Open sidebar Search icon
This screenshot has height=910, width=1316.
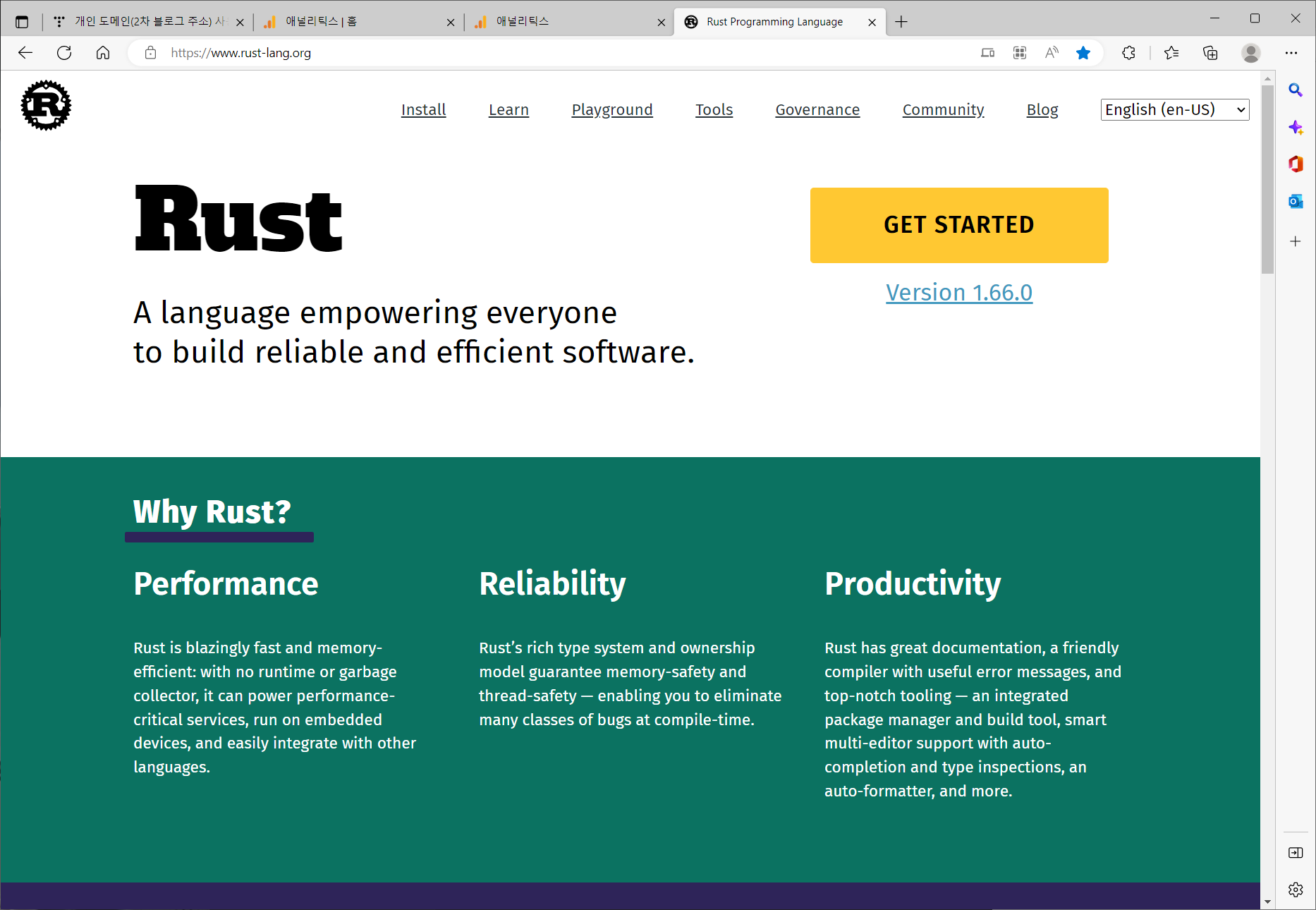(1296, 90)
